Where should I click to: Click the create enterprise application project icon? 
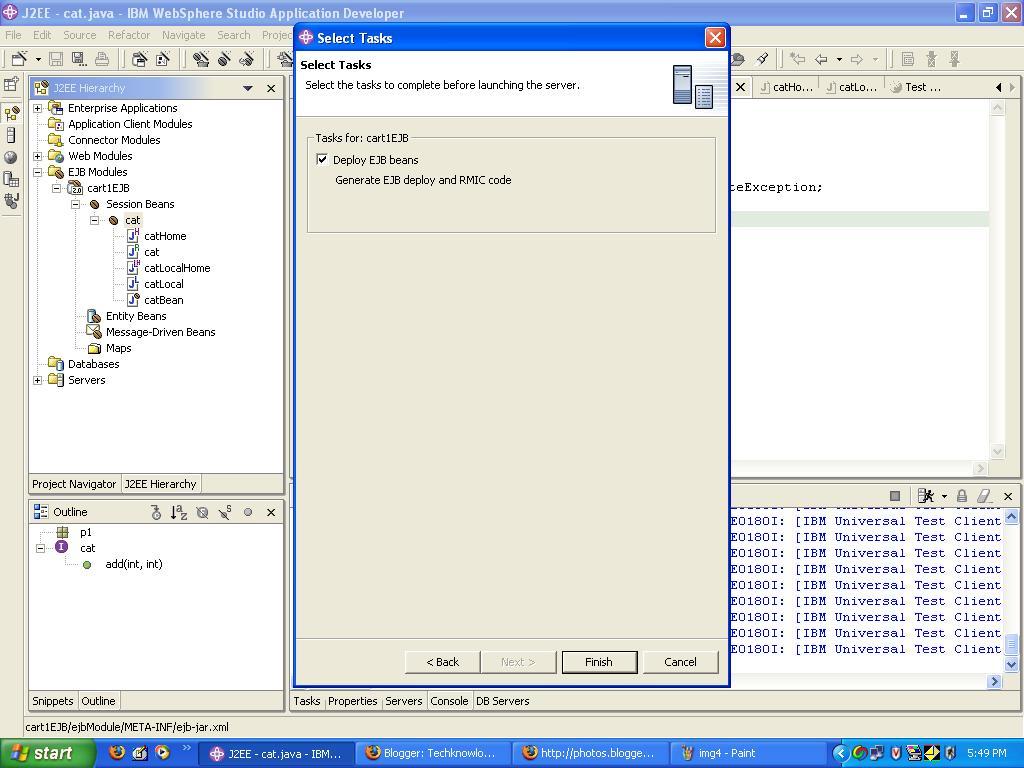(139, 59)
